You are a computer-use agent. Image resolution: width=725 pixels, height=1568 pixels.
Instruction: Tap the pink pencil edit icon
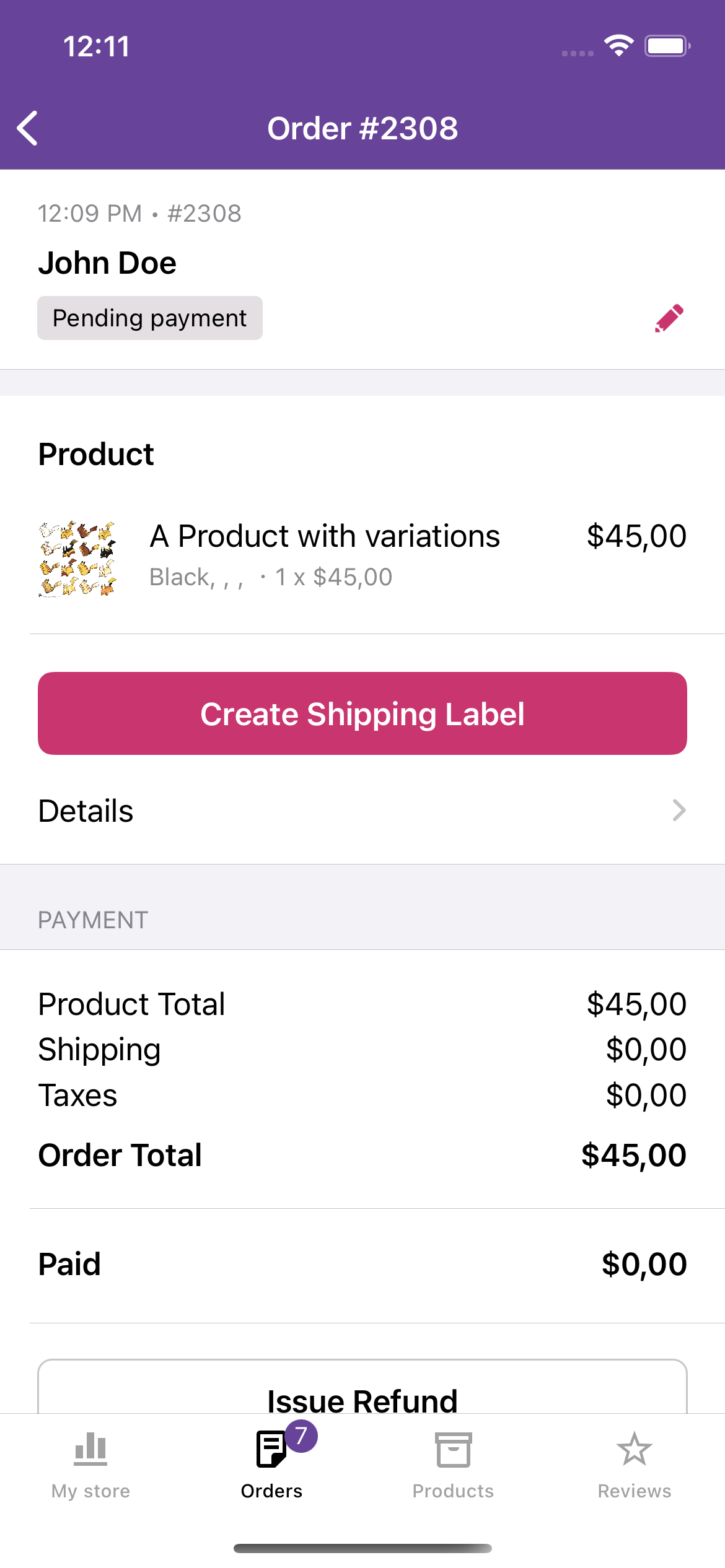669,318
